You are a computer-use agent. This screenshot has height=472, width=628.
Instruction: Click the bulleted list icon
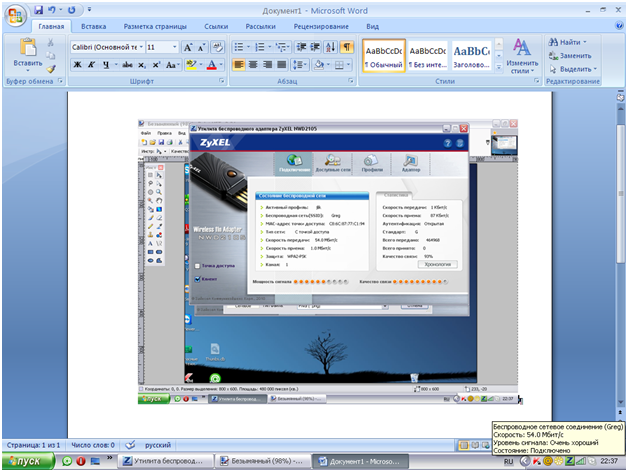click(239, 48)
